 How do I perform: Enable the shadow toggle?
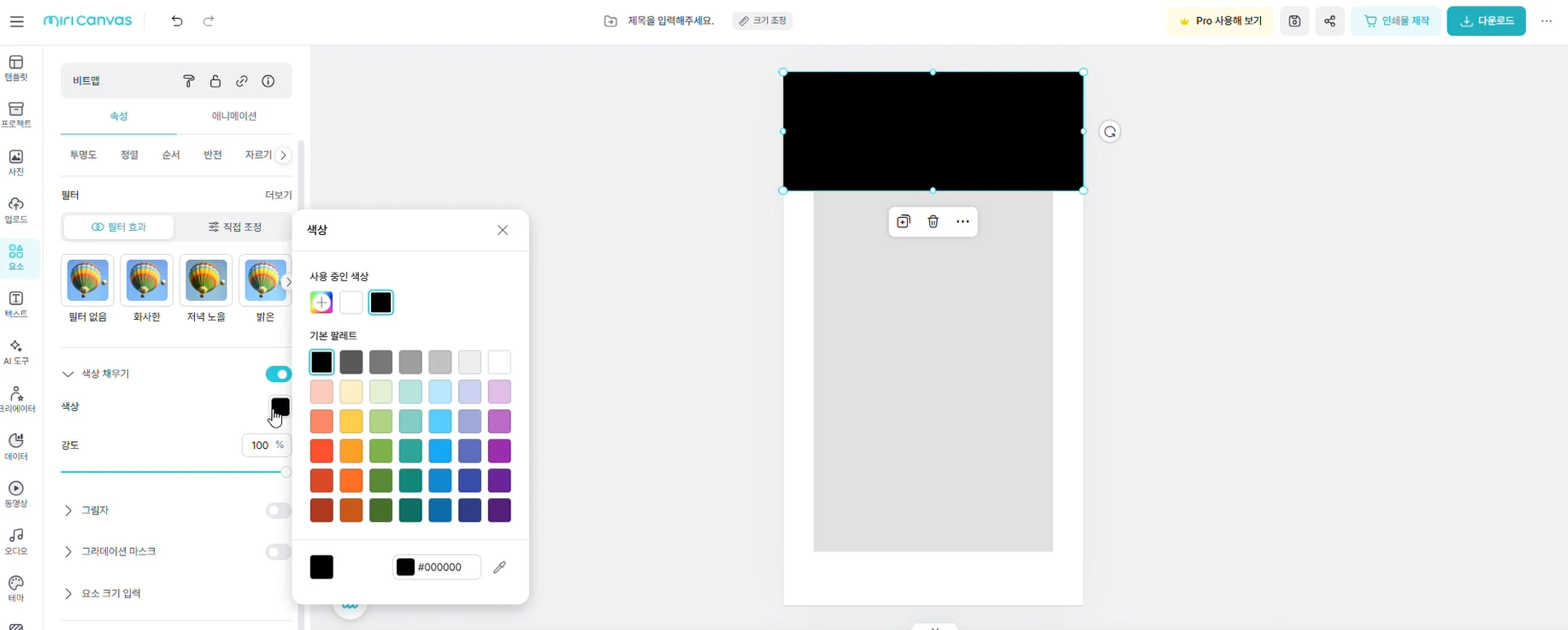coord(278,510)
